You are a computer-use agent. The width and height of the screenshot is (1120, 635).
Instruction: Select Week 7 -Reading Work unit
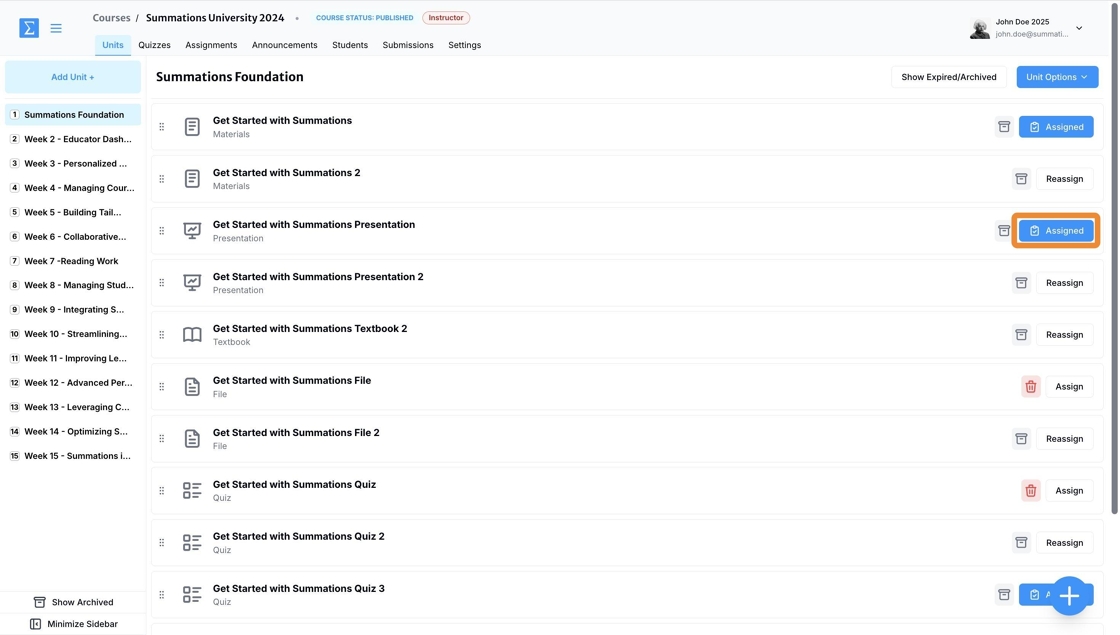[x=73, y=261]
